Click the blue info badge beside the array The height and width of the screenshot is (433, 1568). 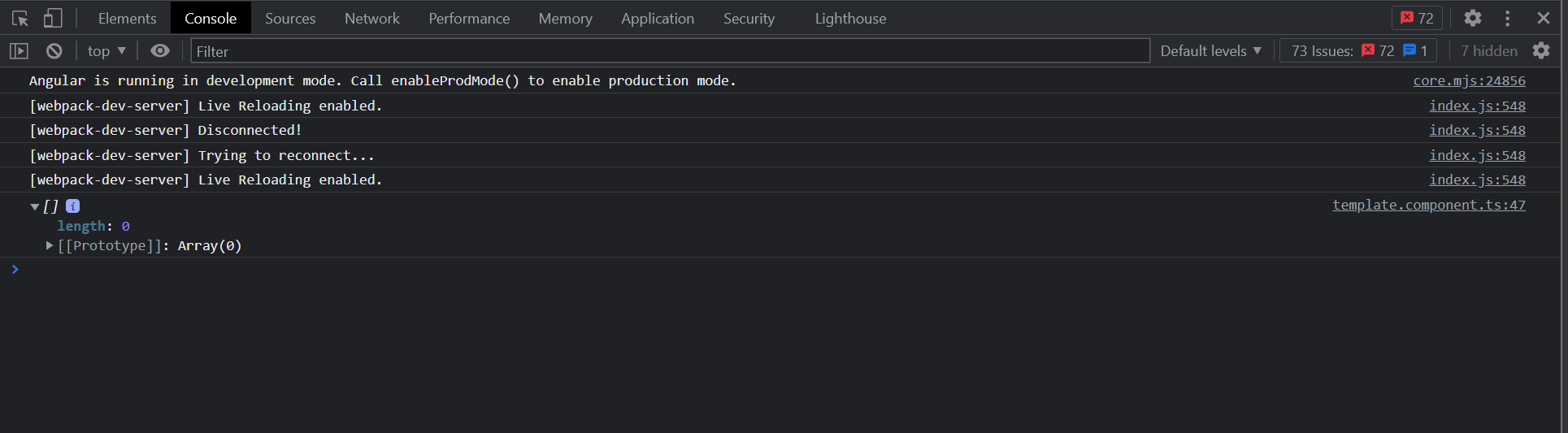tap(72, 206)
